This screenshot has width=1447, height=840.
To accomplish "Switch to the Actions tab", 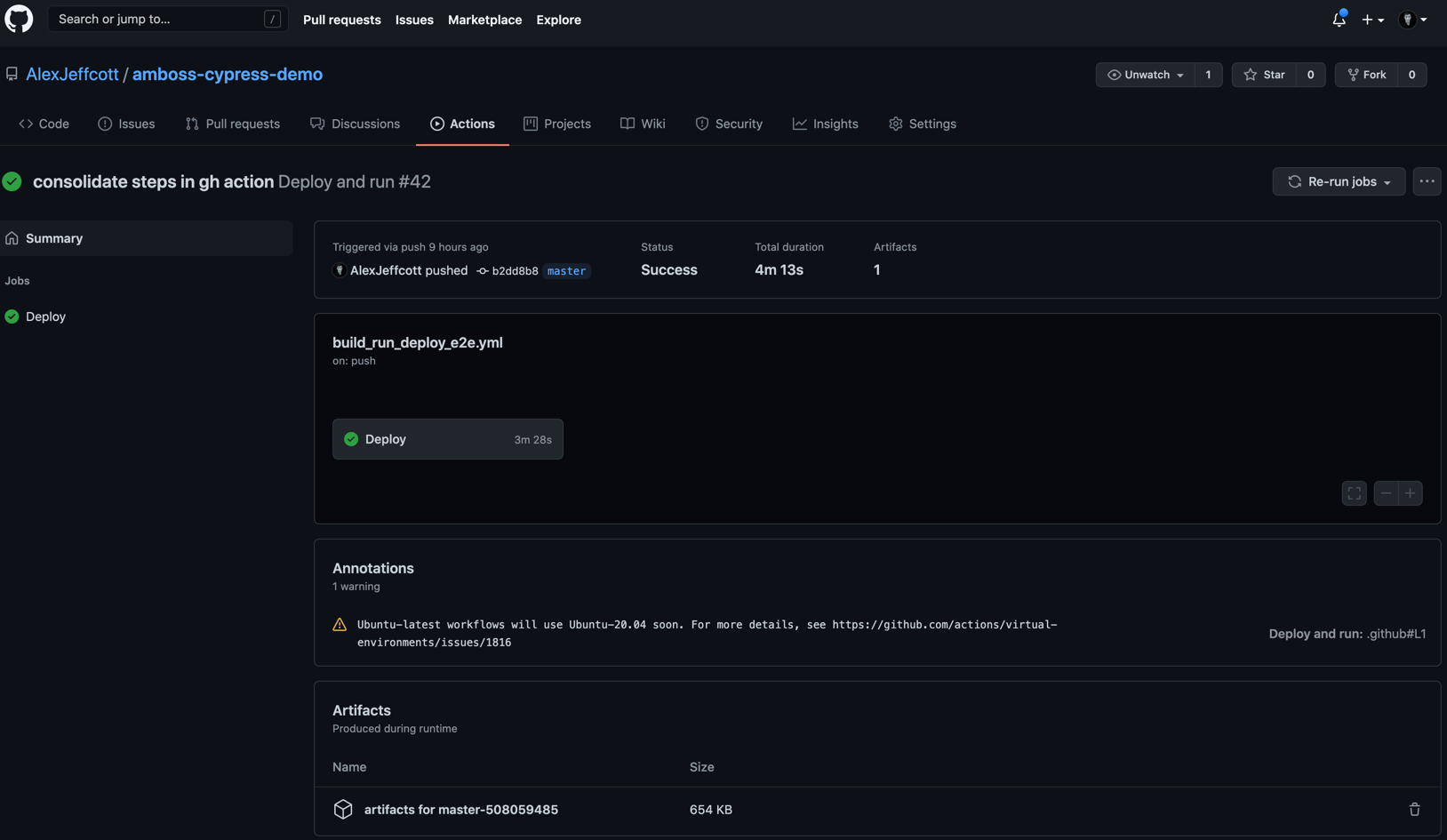I will (462, 124).
